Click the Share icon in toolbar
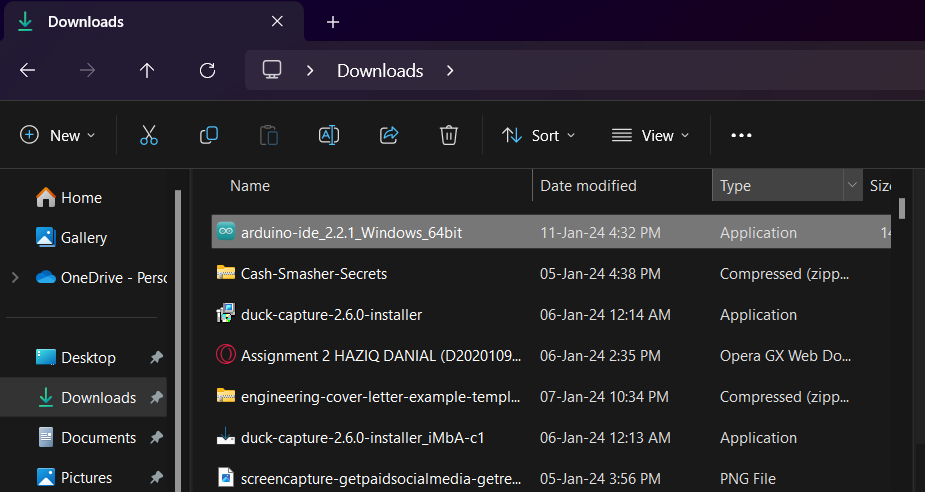925x492 pixels. point(389,135)
